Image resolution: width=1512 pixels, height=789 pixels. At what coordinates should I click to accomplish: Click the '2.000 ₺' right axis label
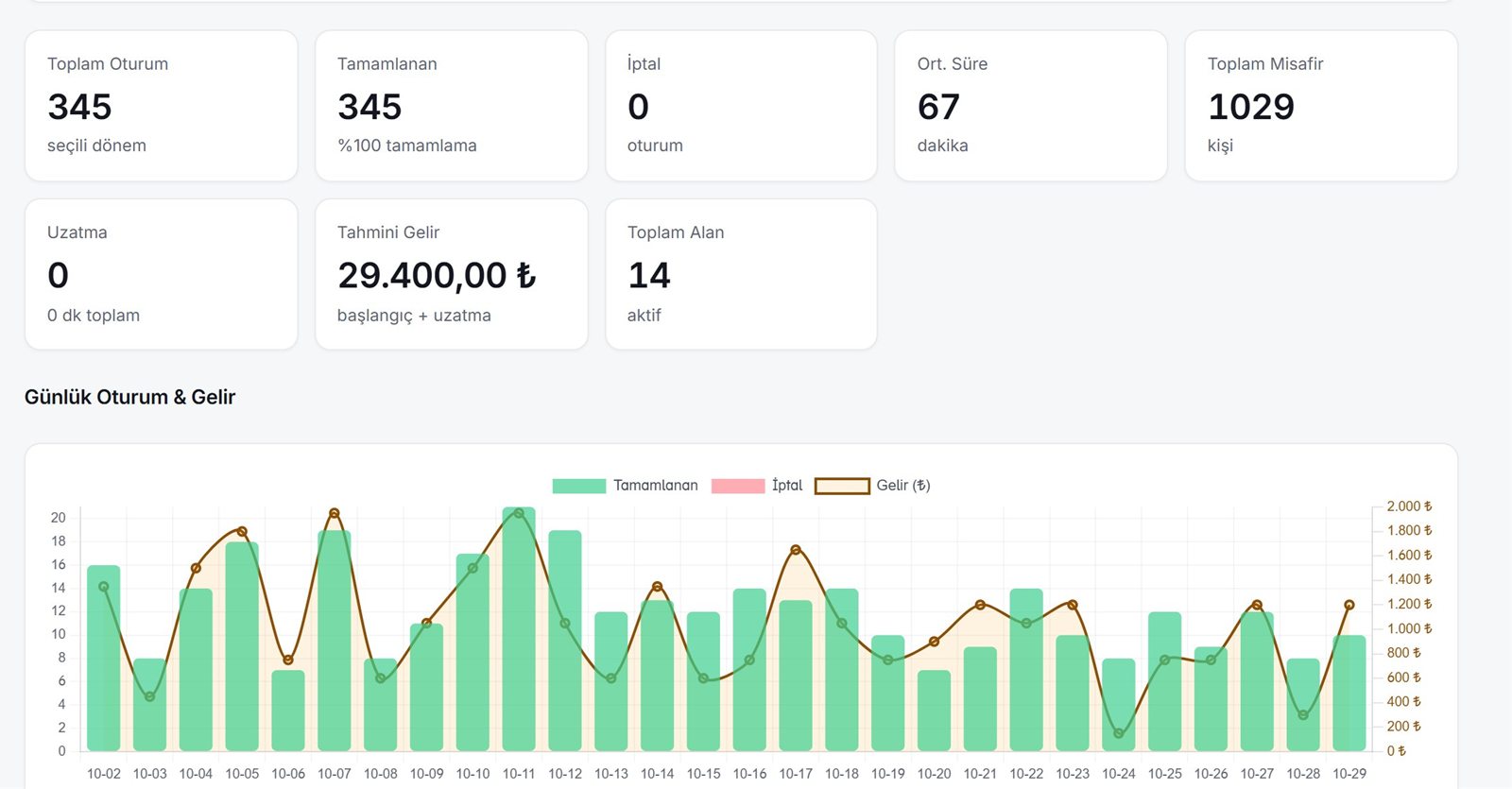tap(1409, 506)
